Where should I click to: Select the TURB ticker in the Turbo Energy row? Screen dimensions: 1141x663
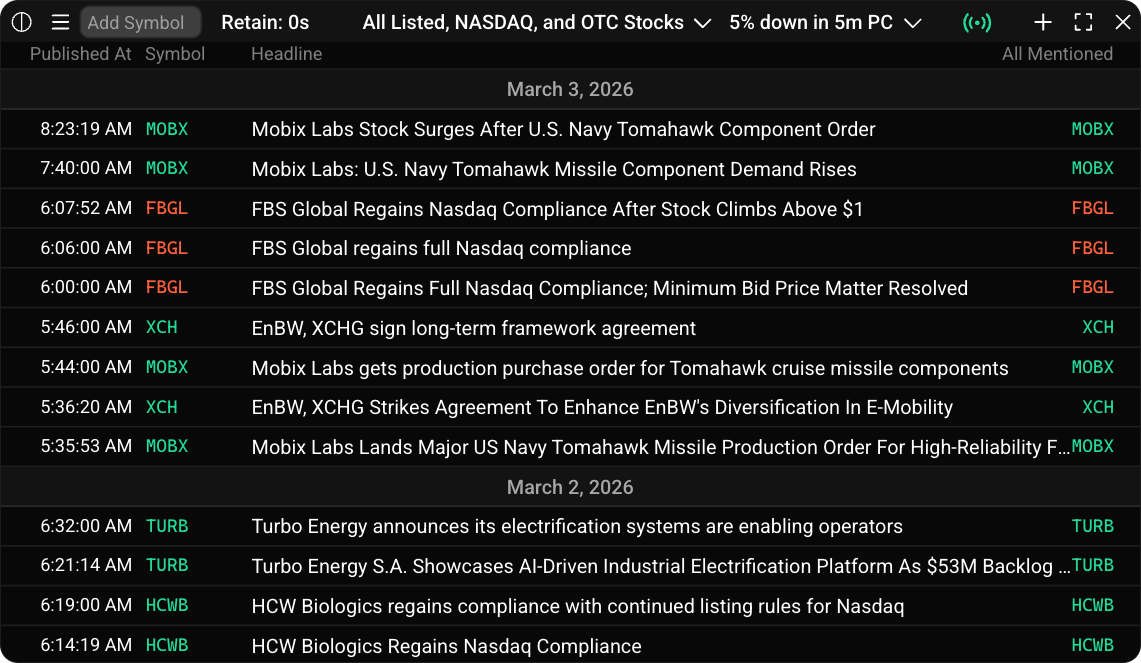coord(166,525)
